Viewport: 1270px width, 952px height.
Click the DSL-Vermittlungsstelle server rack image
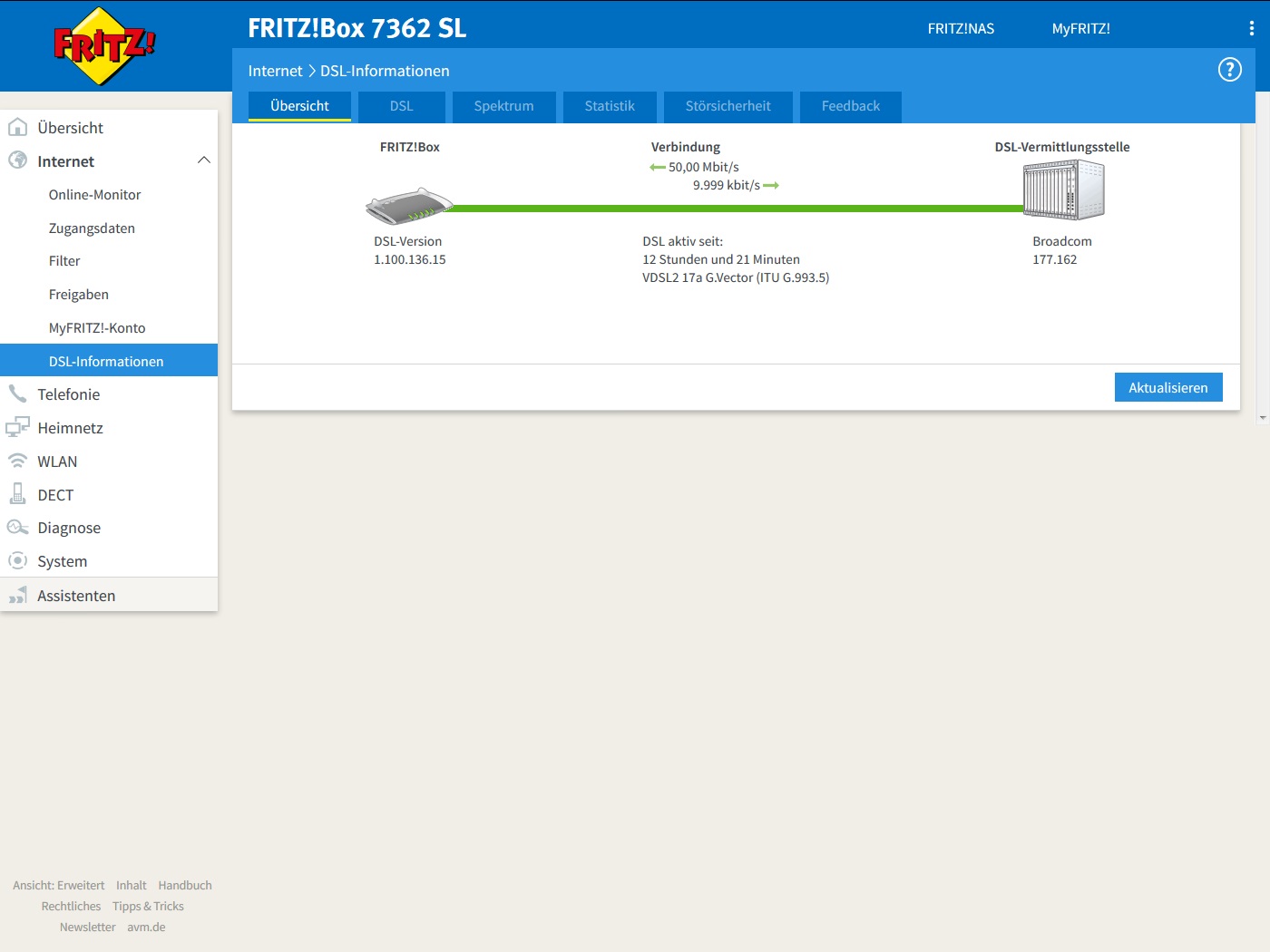(1063, 189)
